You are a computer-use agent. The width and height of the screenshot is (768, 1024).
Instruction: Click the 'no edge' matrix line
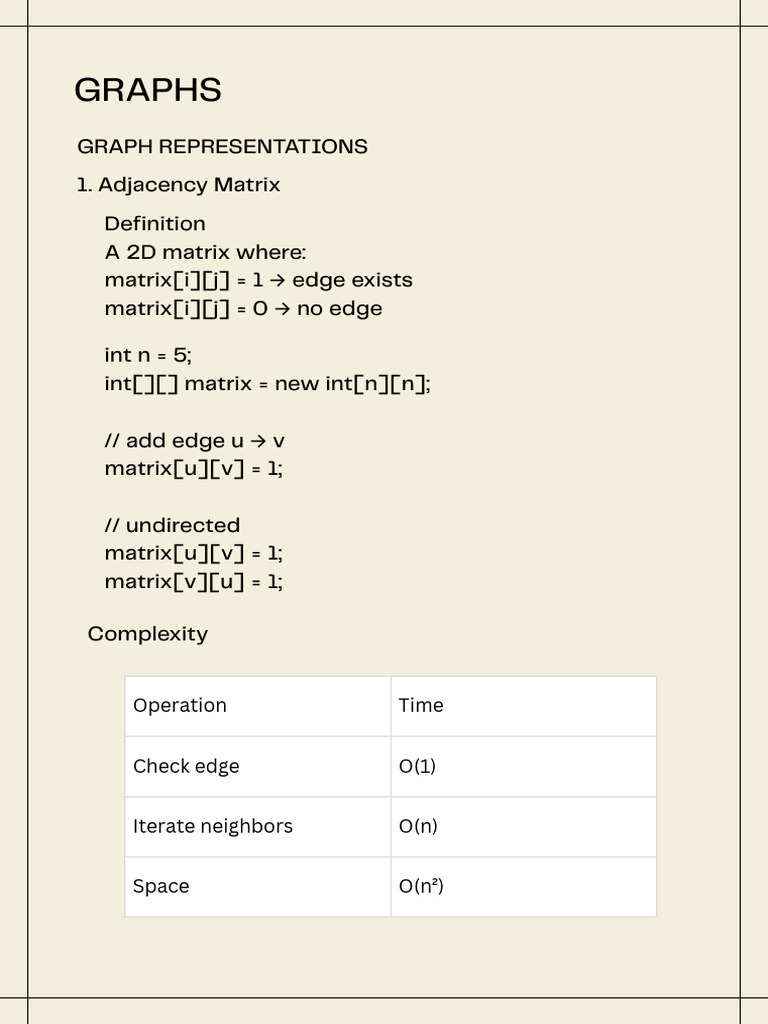pyautogui.click(x=244, y=308)
